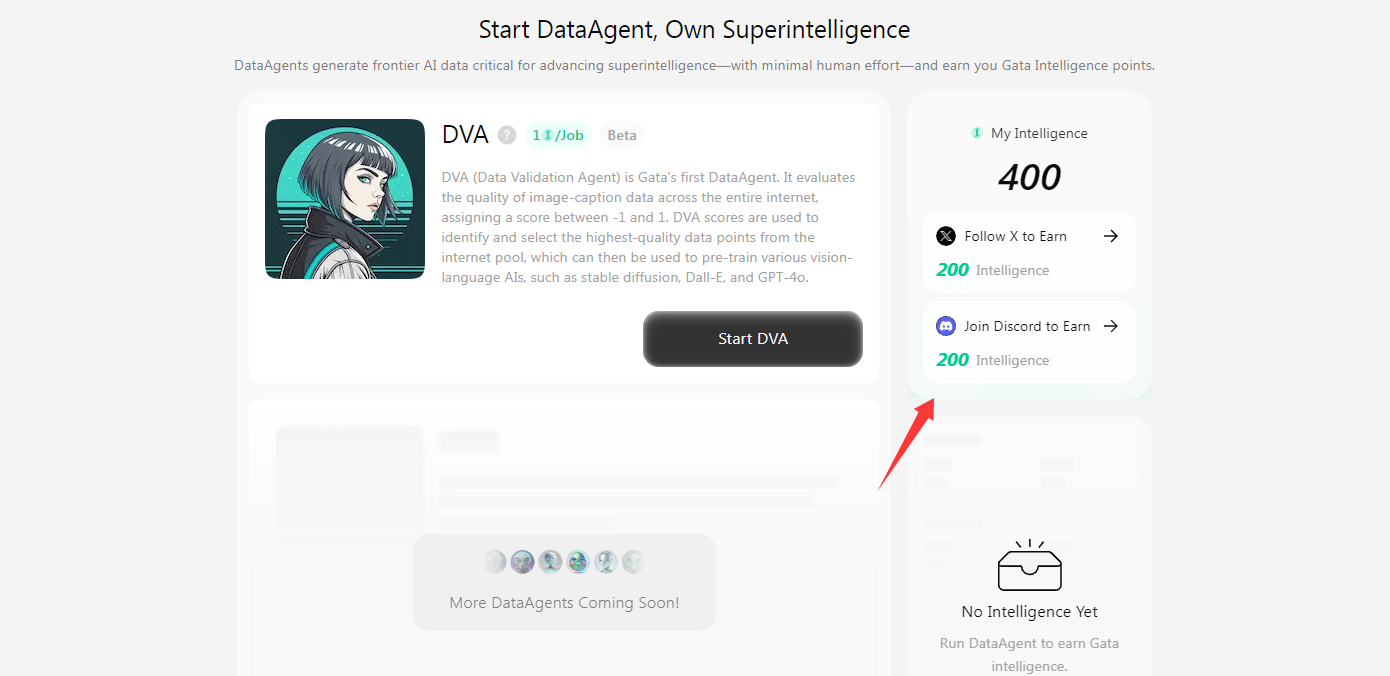Viewport: 1390px width, 676px height.
Task: Click the DVA help question mark icon
Action: 505,135
